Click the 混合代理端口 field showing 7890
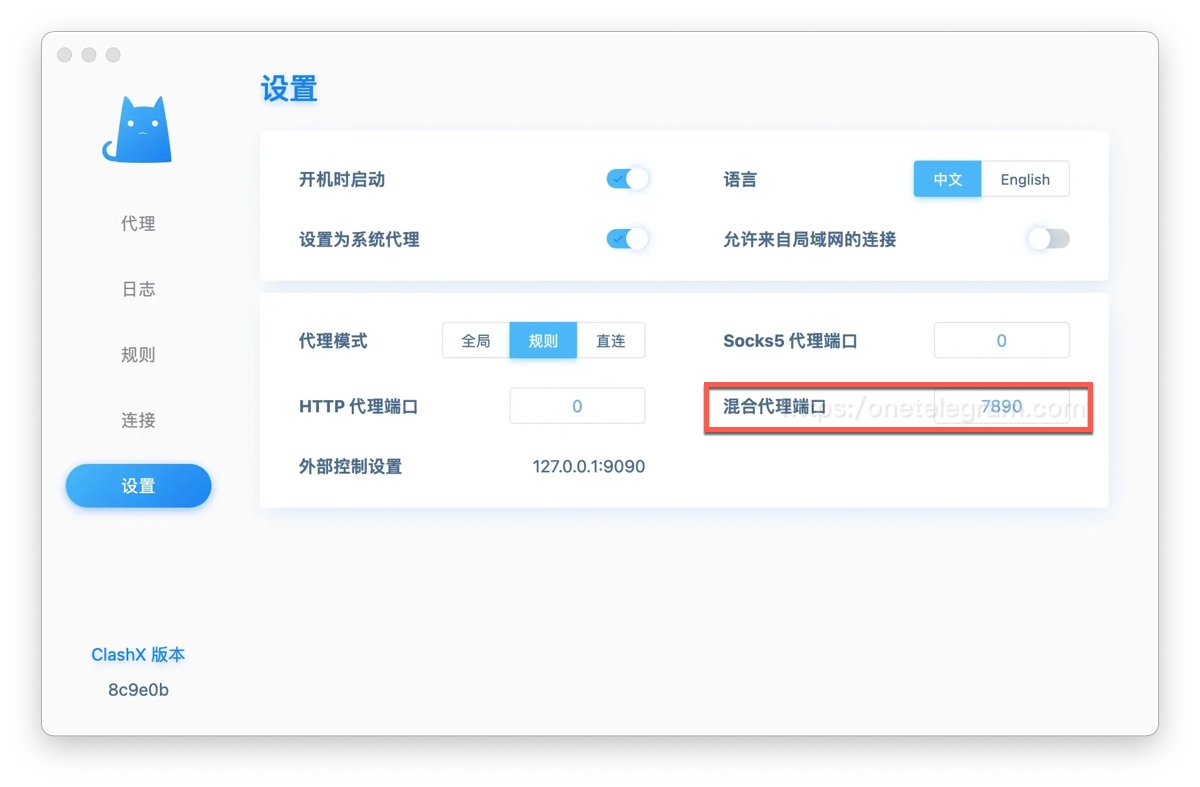 1001,406
